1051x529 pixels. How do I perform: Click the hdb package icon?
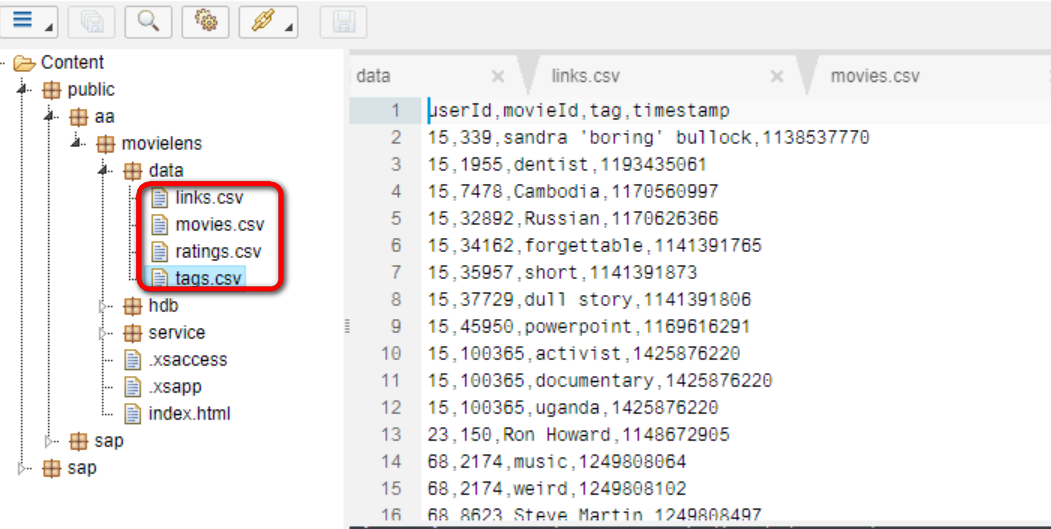[x=133, y=306]
